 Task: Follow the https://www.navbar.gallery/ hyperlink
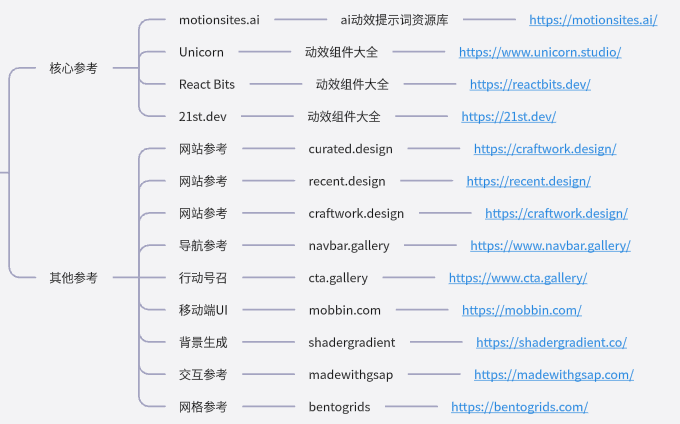click(550, 245)
